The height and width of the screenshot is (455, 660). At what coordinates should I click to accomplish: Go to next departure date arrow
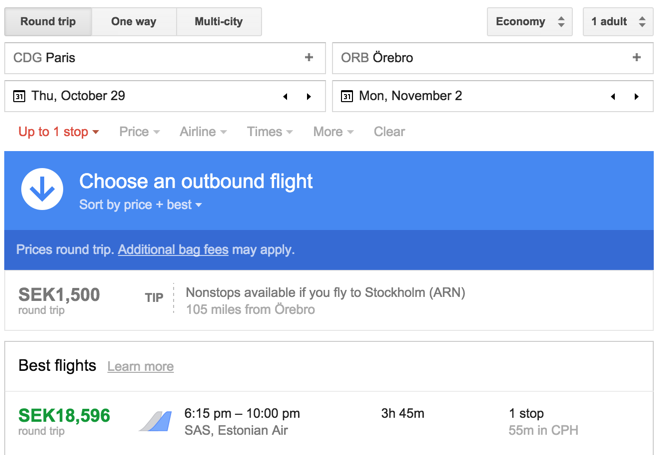(x=309, y=97)
